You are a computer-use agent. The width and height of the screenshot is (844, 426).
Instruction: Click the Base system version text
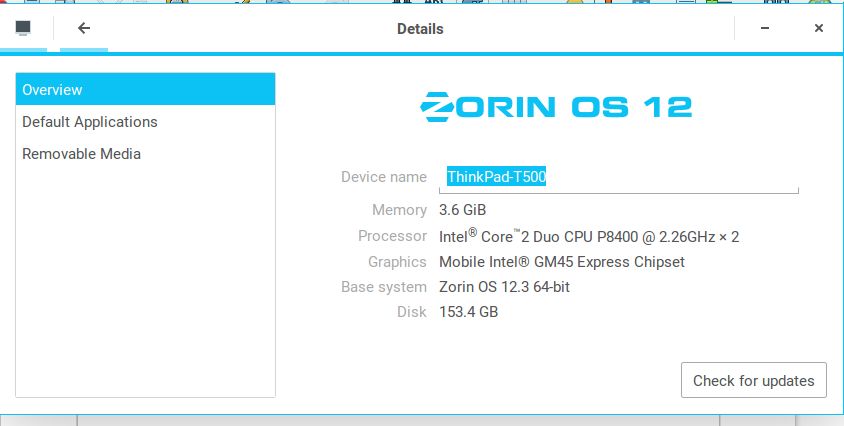coord(505,287)
